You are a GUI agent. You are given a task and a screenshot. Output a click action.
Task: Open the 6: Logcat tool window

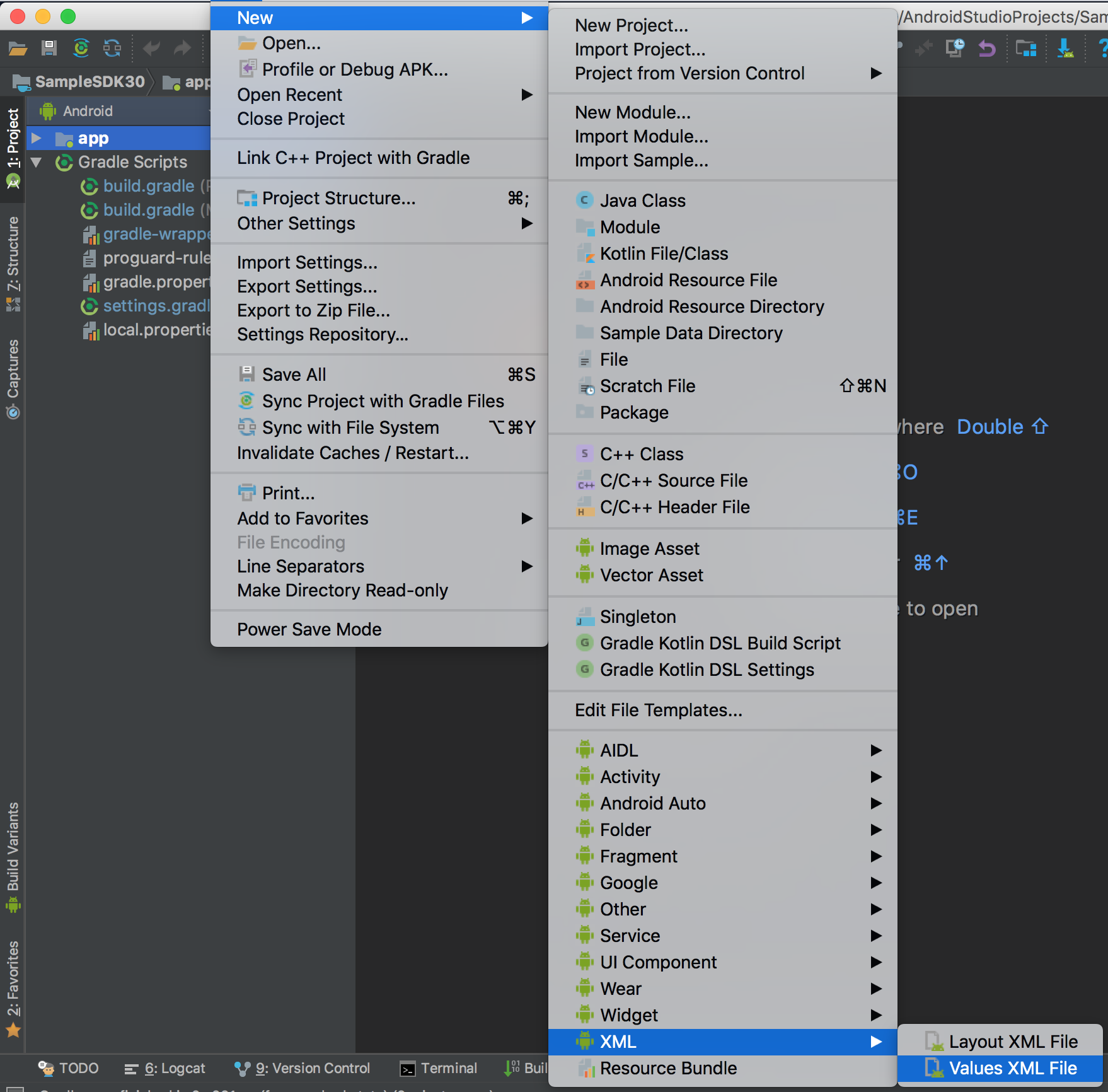point(165,1068)
